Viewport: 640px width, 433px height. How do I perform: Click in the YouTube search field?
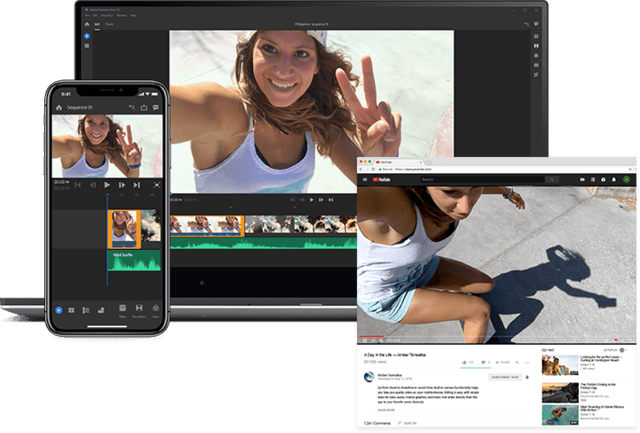point(480,180)
